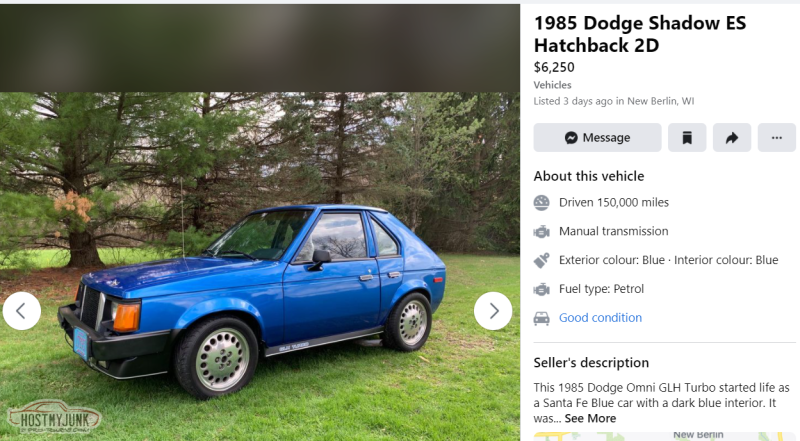Open the Good condition link

[x=600, y=317]
